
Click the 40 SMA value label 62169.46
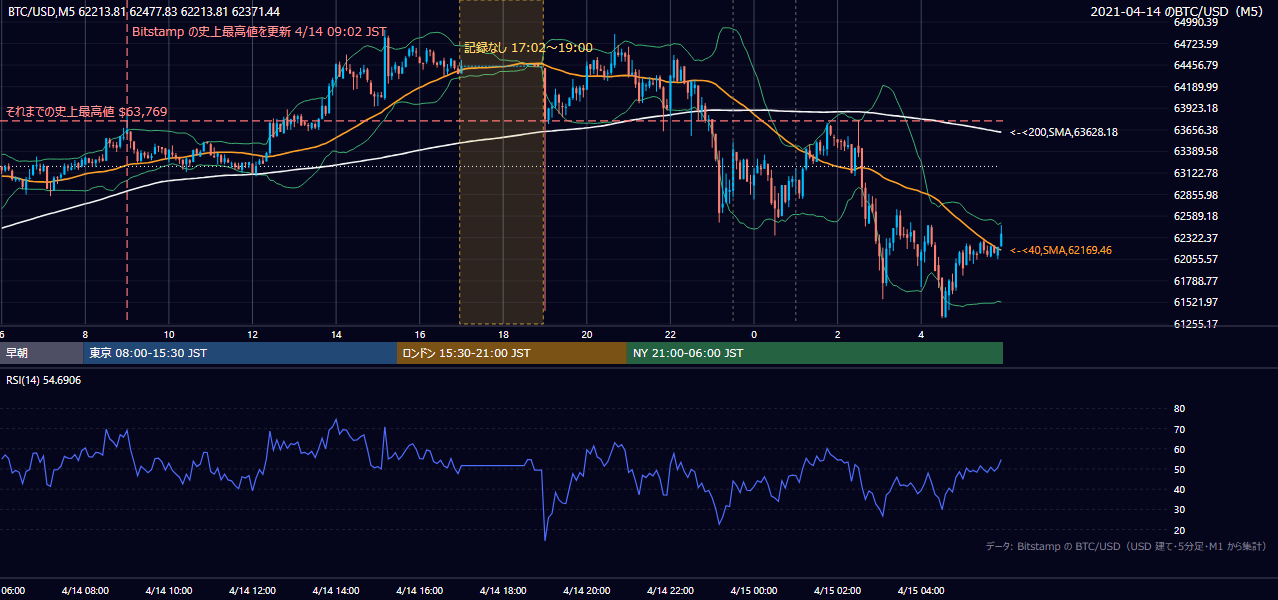[x=1061, y=250]
